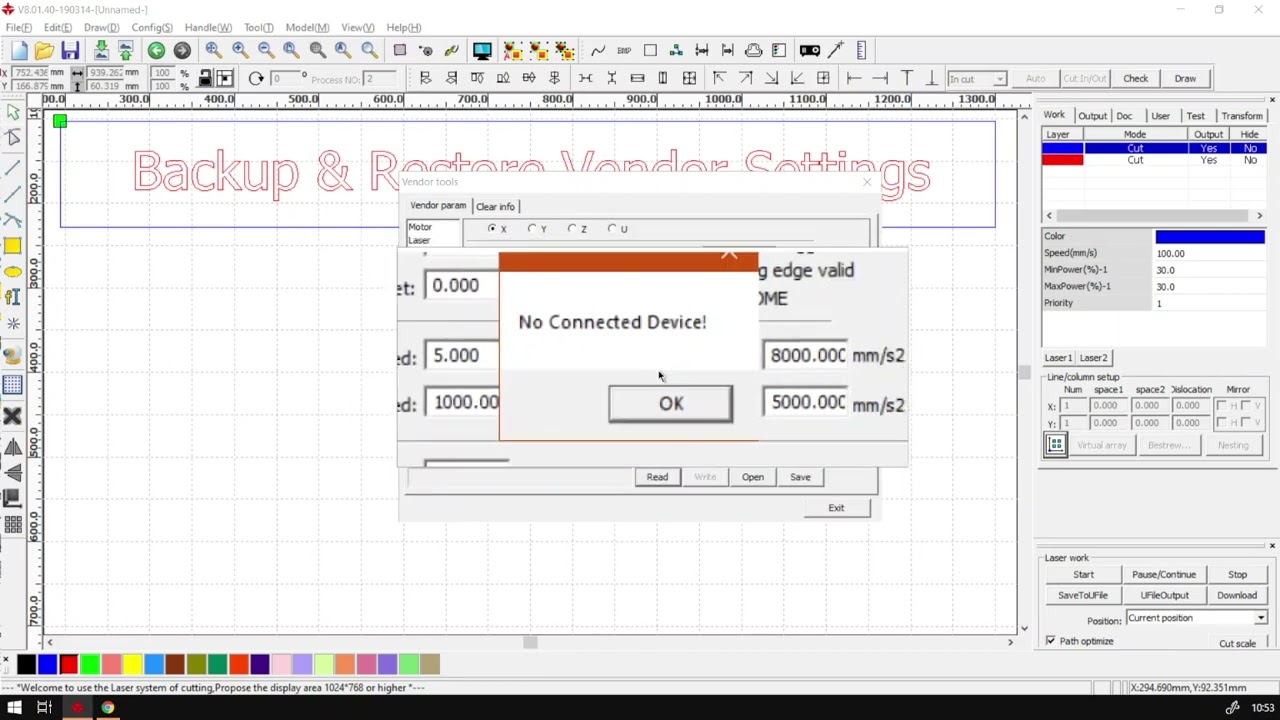Viewport: 1280px width, 720px height.
Task: Switch to the Transform tab
Action: tap(1242, 116)
